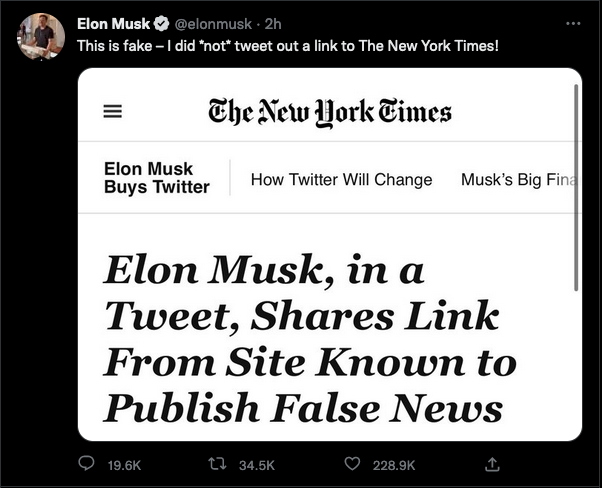Image resolution: width=602 pixels, height=488 pixels.
Task: Click the article headline about False News
Action: (x=310, y=339)
